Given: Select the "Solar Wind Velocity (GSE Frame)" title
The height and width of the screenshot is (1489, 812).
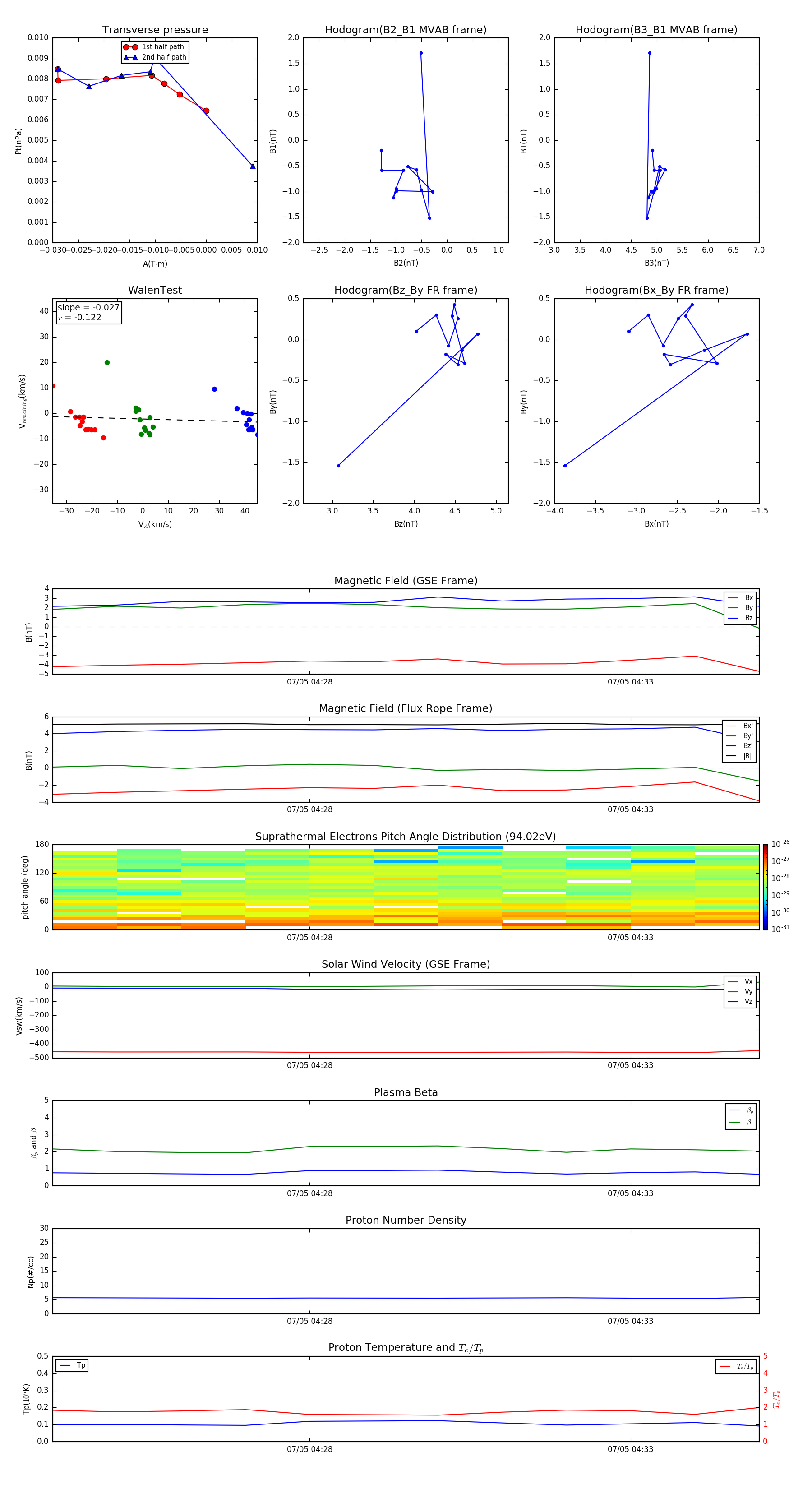Looking at the screenshot, I should pos(406,965).
